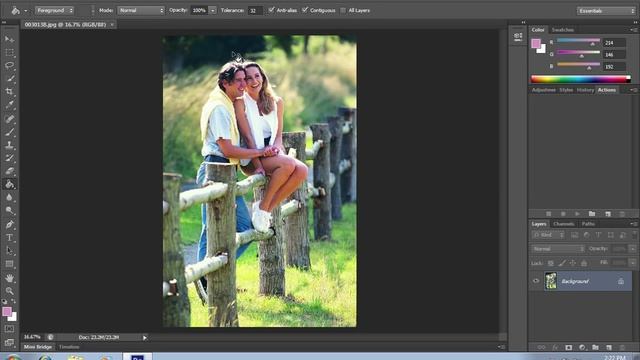
Task: Select the Healing Brush tool
Action: pos(9,119)
